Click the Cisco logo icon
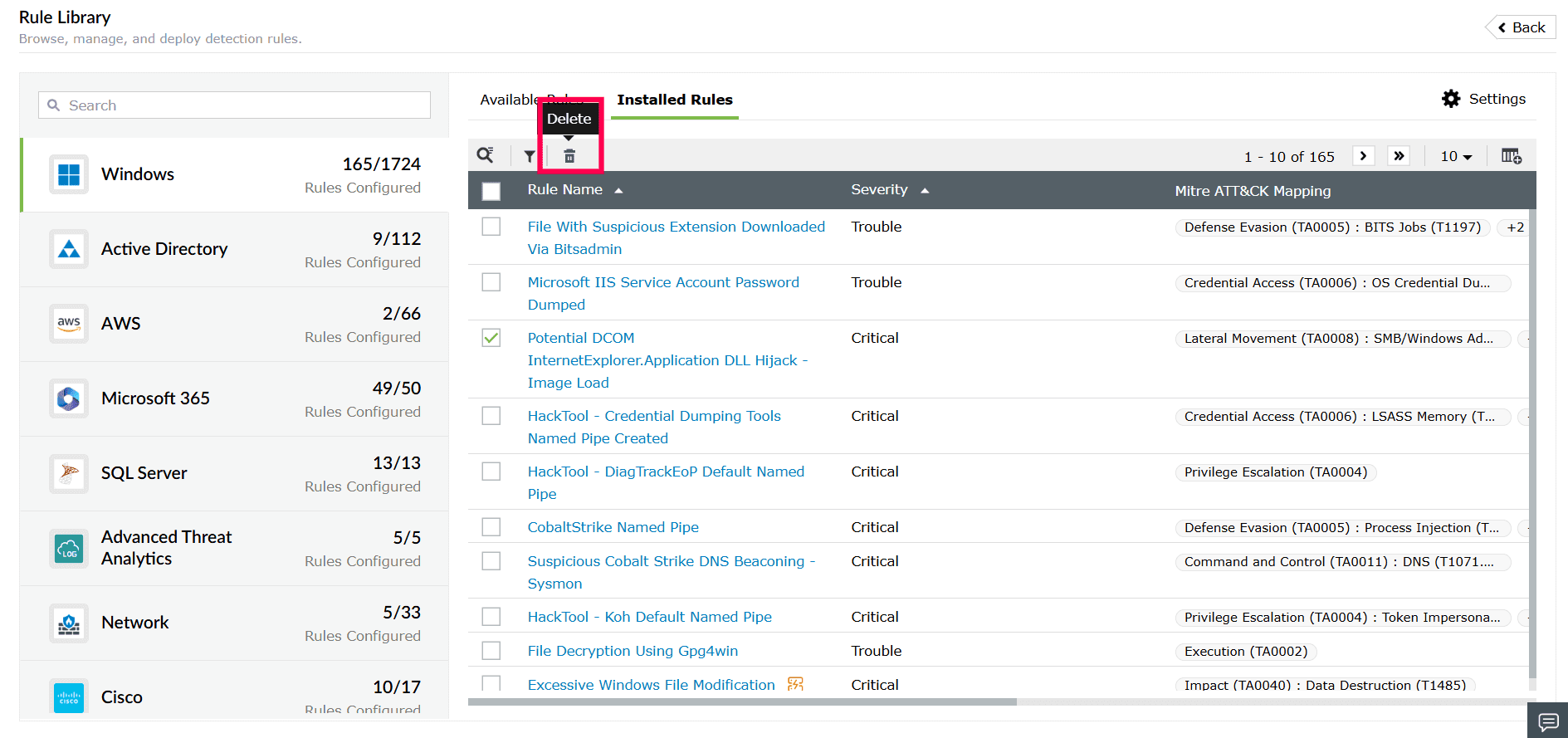Screen dimensions: 1568x738 (x=69, y=697)
